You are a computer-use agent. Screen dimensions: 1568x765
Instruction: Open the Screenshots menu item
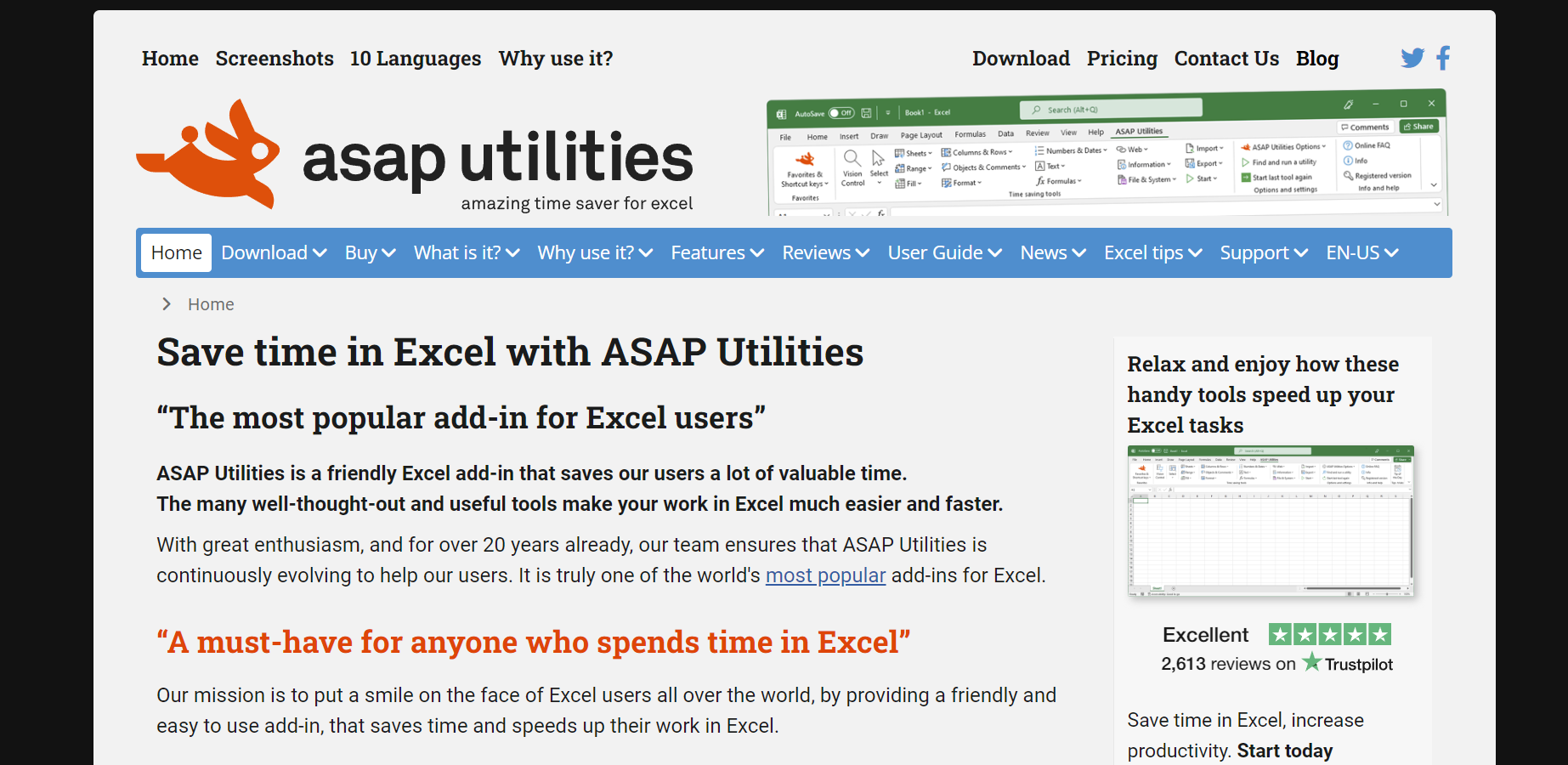pyautogui.click(x=274, y=58)
